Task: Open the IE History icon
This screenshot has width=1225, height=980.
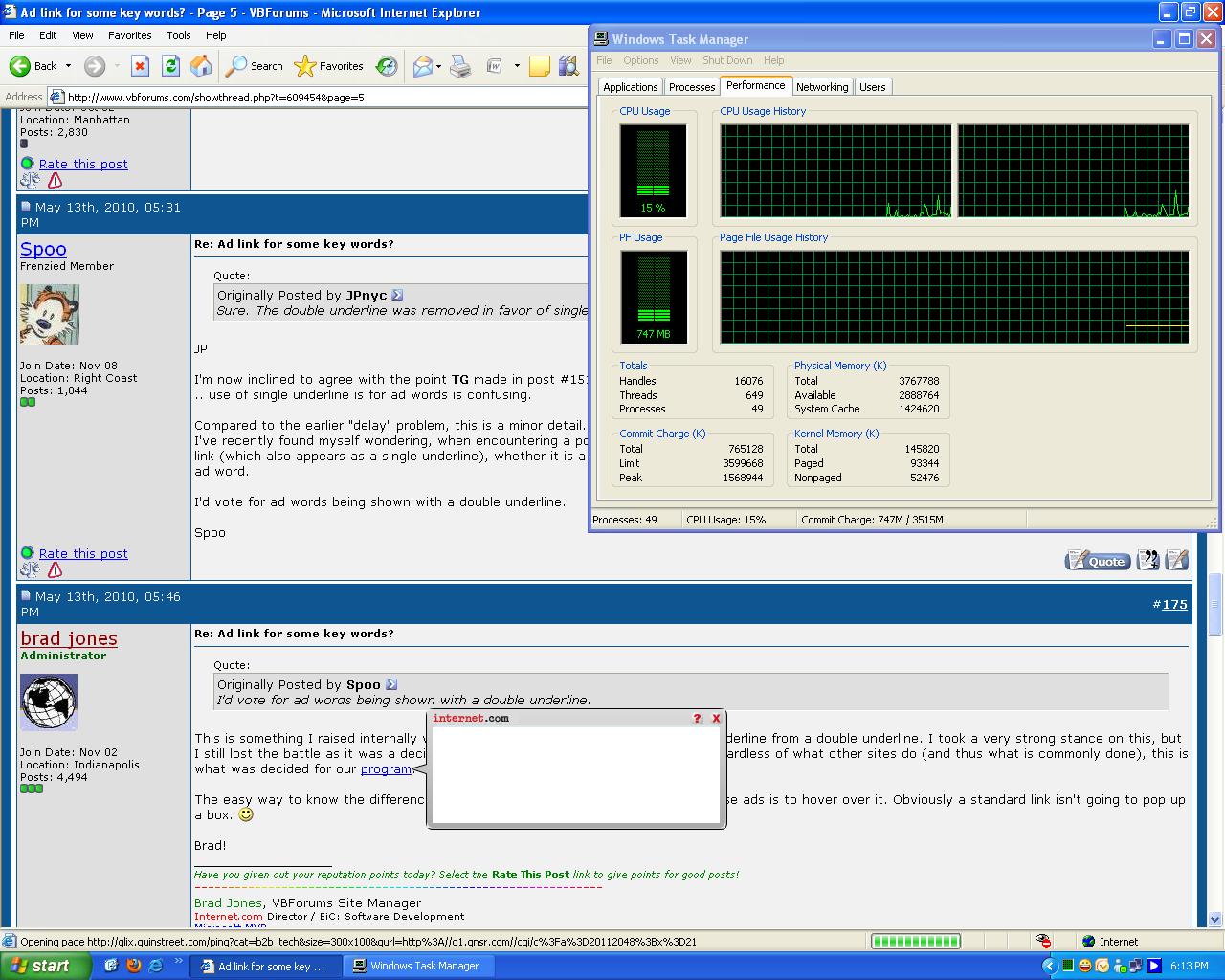Action: pyautogui.click(x=387, y=66)
